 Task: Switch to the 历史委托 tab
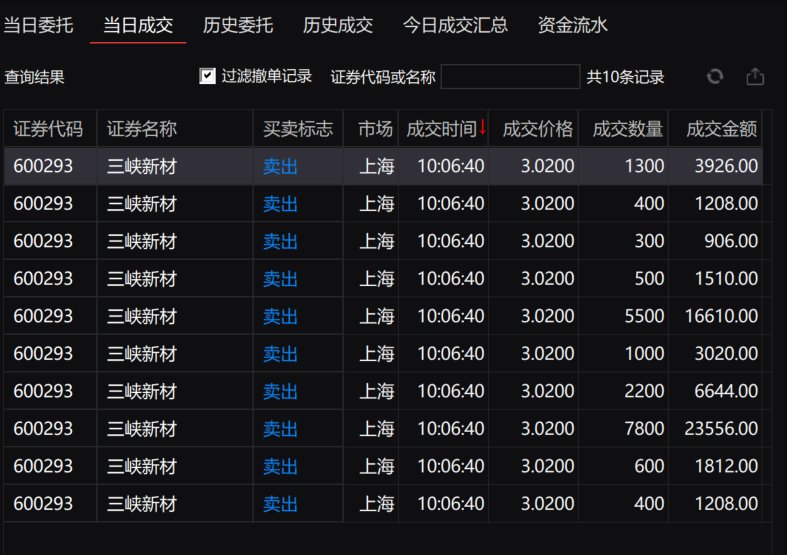click(x=238, y=25)
